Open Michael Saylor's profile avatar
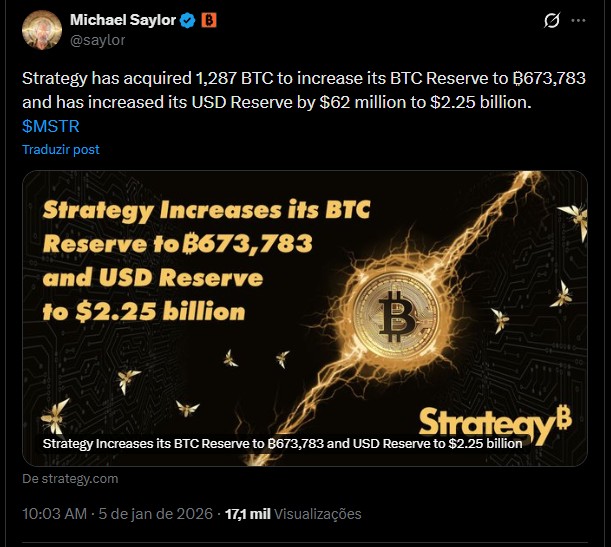Screen dimensions: 611x547 coord(43,29)
